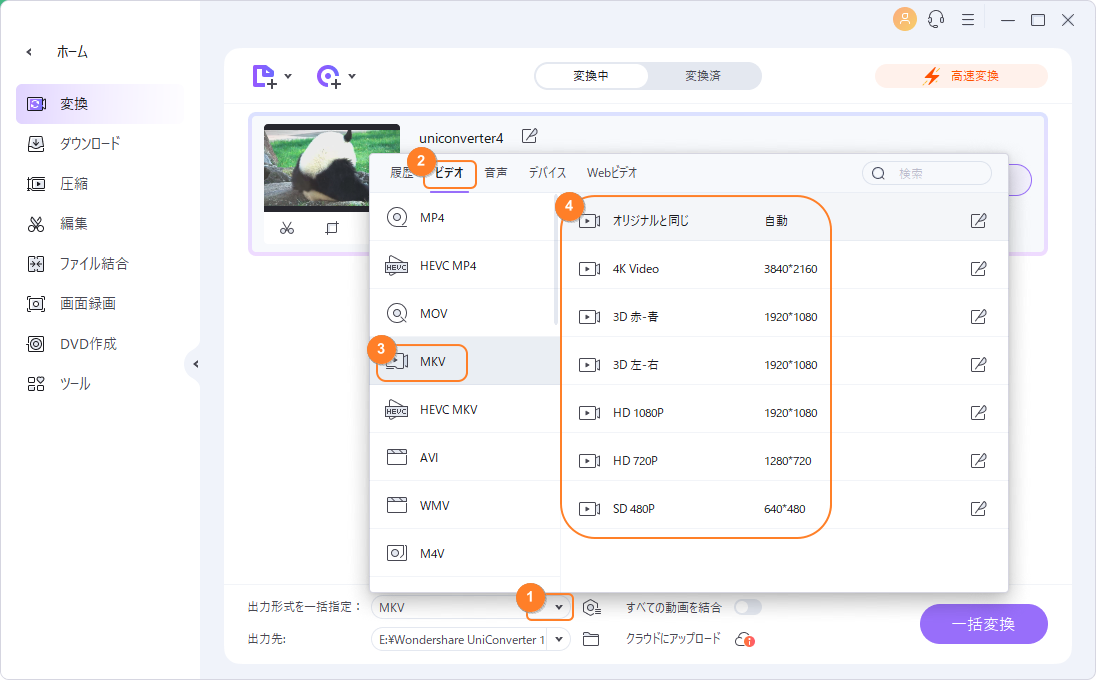
Task: Click the add disc/DVD load icon
Action: (x=329, y=76)
